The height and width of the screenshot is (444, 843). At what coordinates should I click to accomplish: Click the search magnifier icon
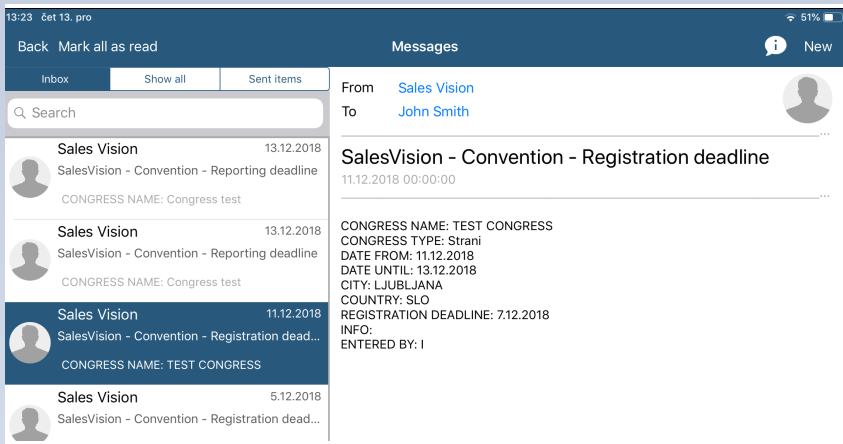pyautogui.click(x=19, y=113)
